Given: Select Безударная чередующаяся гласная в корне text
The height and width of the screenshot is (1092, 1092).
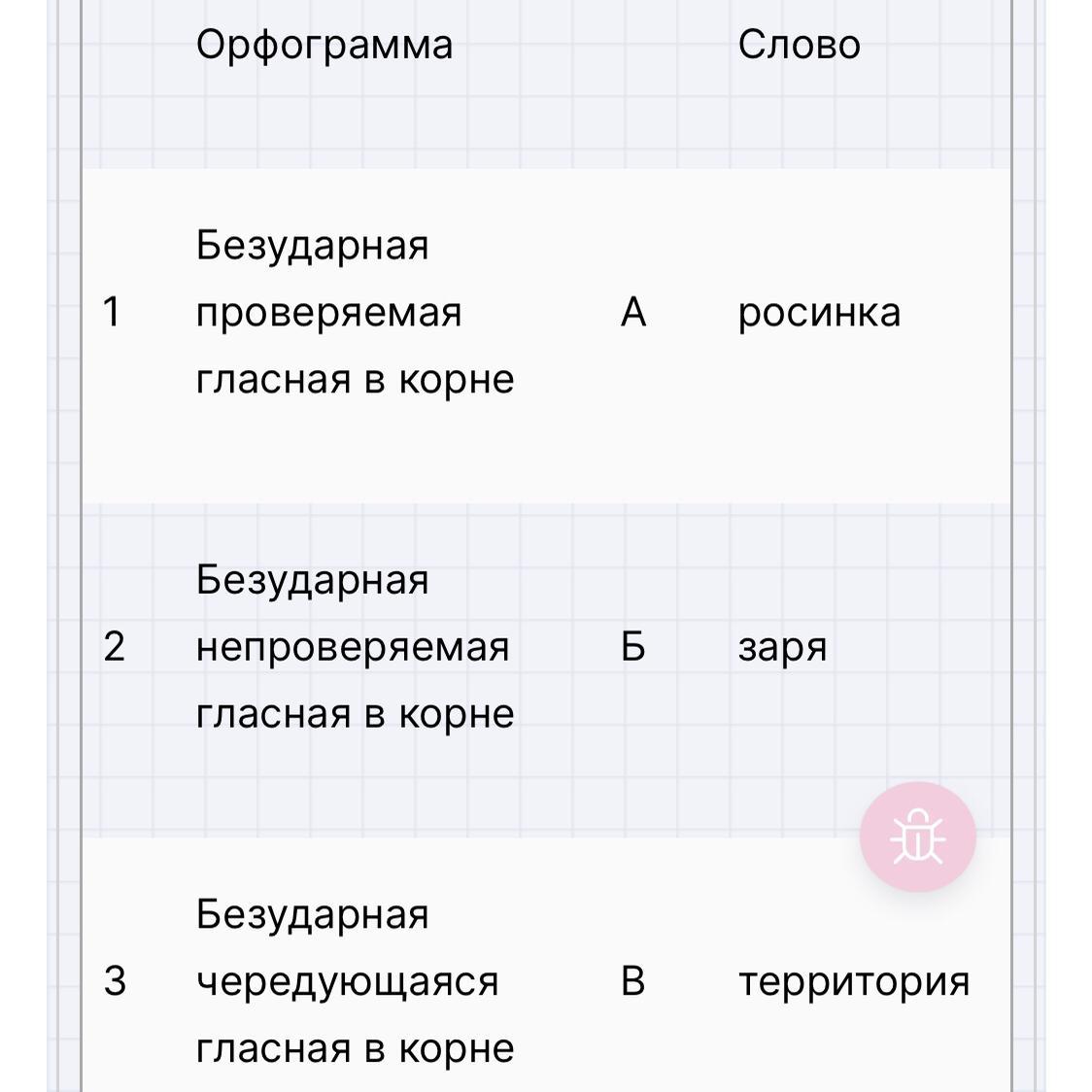Looking at the screenshot, I should coord(356,981).
